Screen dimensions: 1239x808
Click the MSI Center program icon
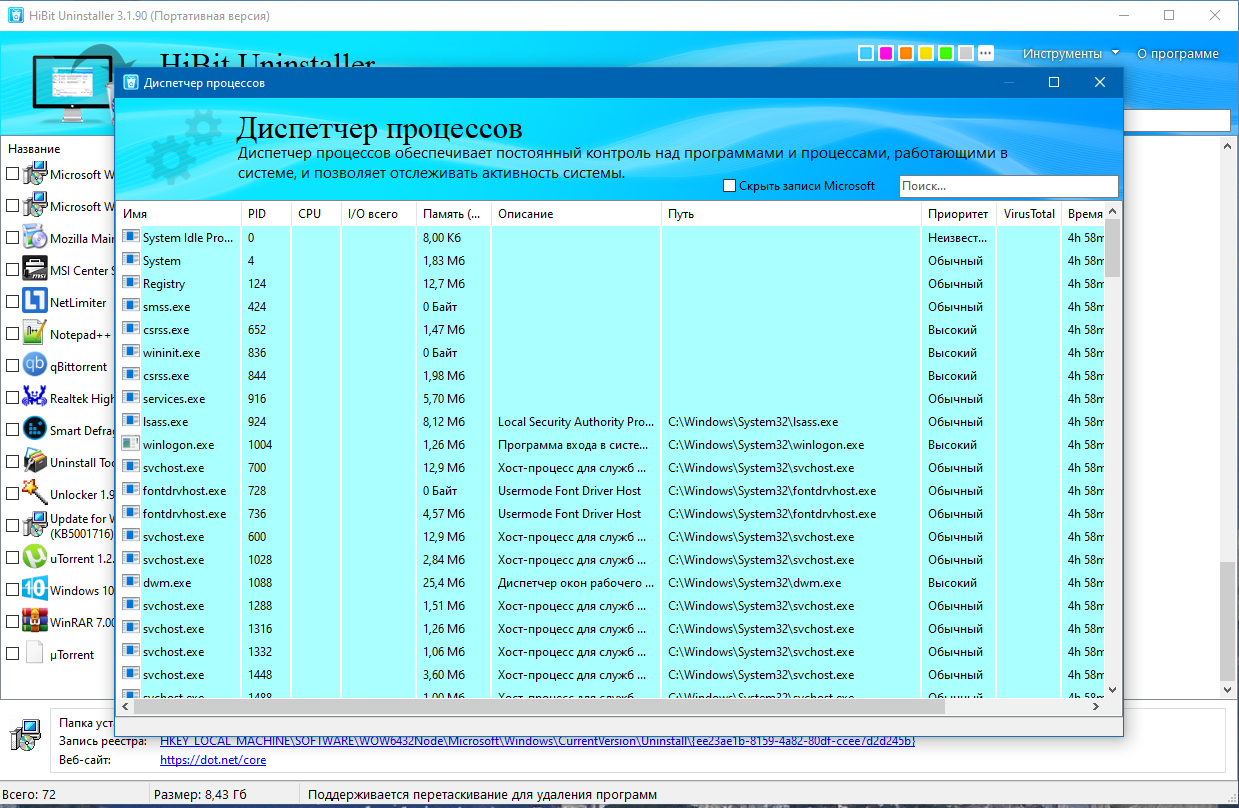(x=35, y=269)
